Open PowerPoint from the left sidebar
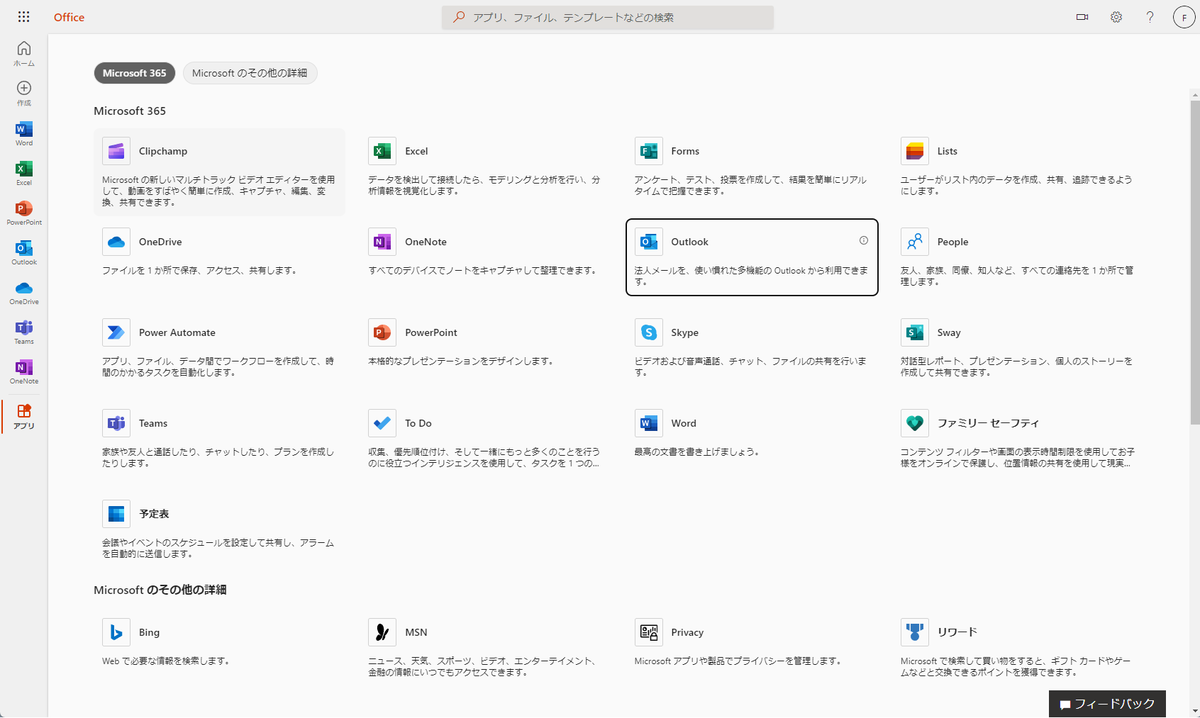This screenshot has height=718, width=1200. tap(24, 213)
